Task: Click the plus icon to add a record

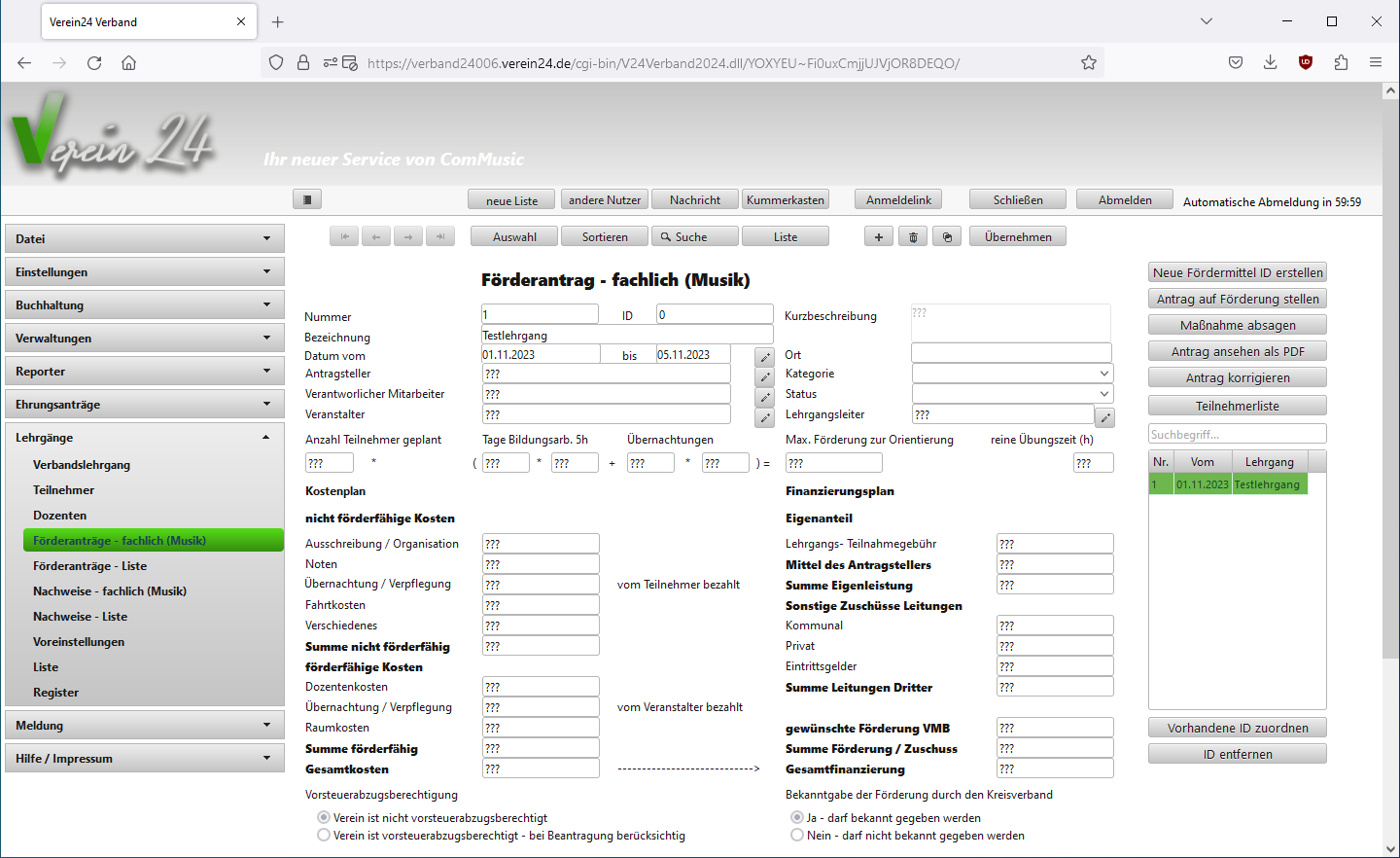Action: 878,236
